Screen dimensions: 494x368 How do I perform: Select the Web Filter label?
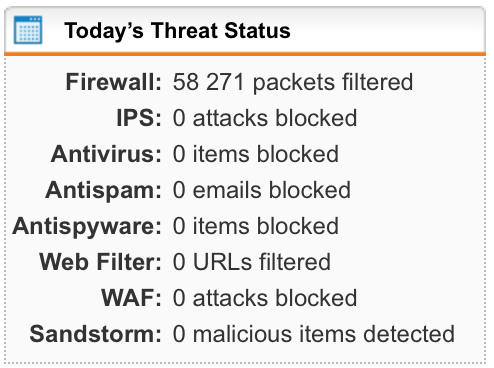pos(100,262)
